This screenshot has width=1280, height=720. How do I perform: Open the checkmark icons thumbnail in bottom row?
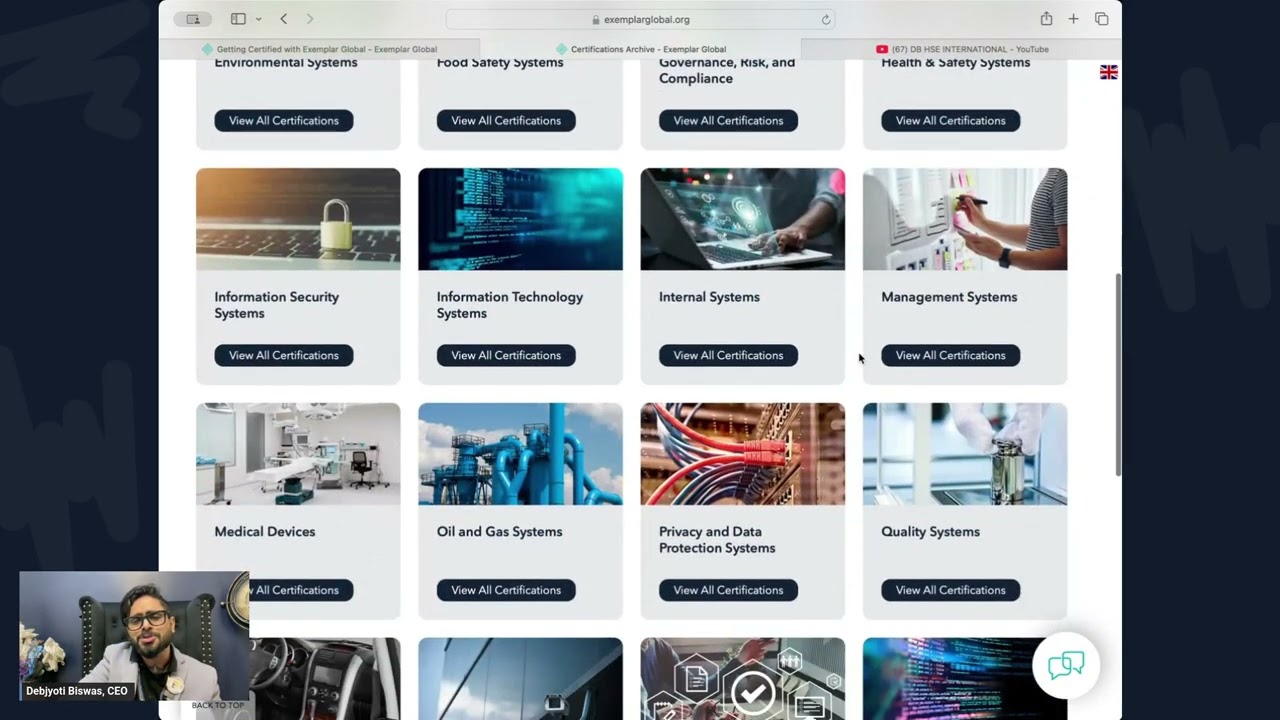[743, 679]
